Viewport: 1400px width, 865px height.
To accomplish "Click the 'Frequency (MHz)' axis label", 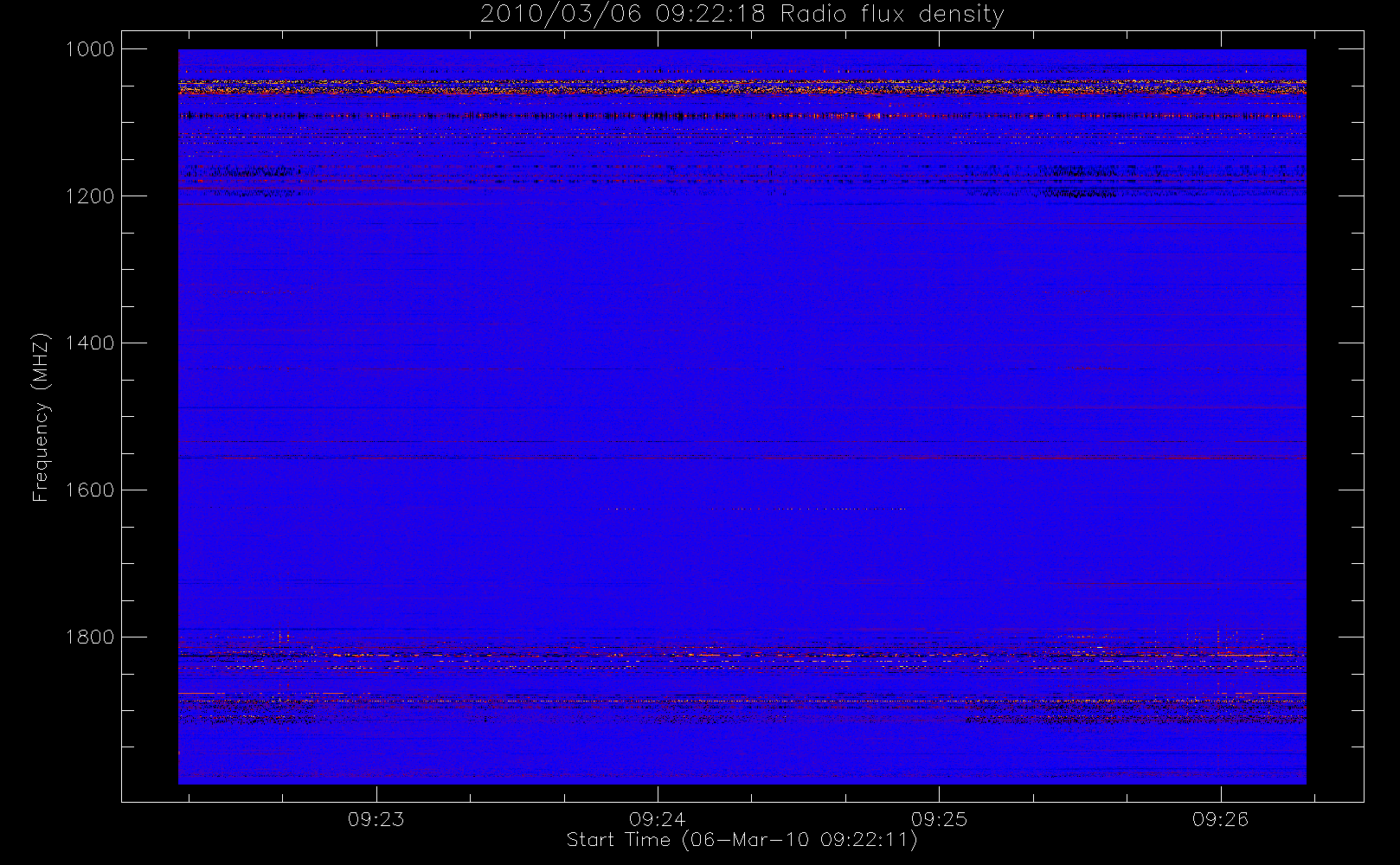I will coord(40,417).
